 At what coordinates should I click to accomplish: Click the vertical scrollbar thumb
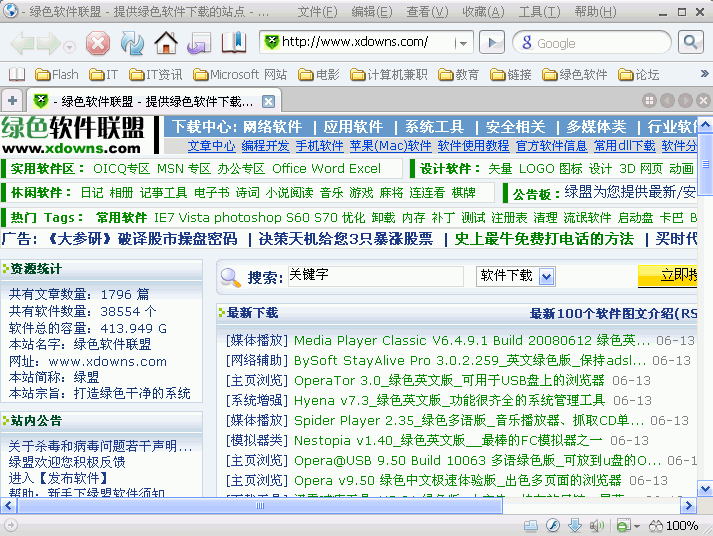pyautogui.click(x=705, y=164)
